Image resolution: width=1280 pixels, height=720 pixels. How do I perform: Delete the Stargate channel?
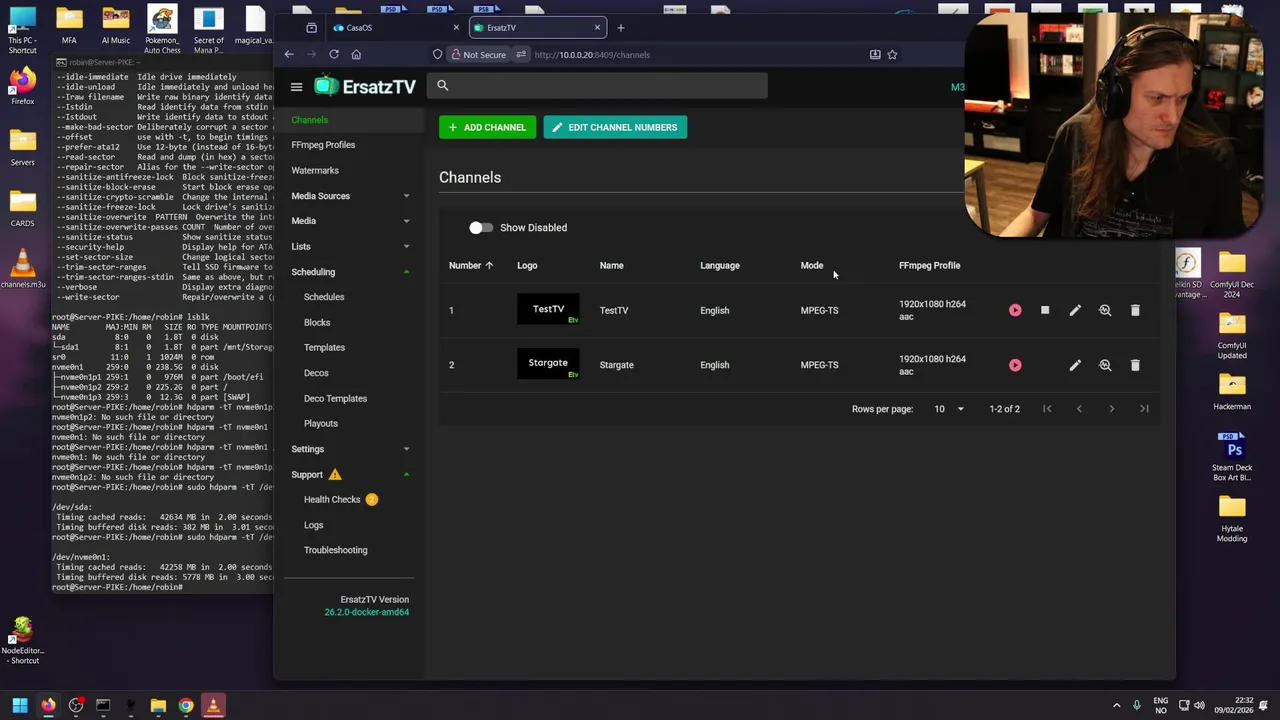click(x=1135, y=365)
